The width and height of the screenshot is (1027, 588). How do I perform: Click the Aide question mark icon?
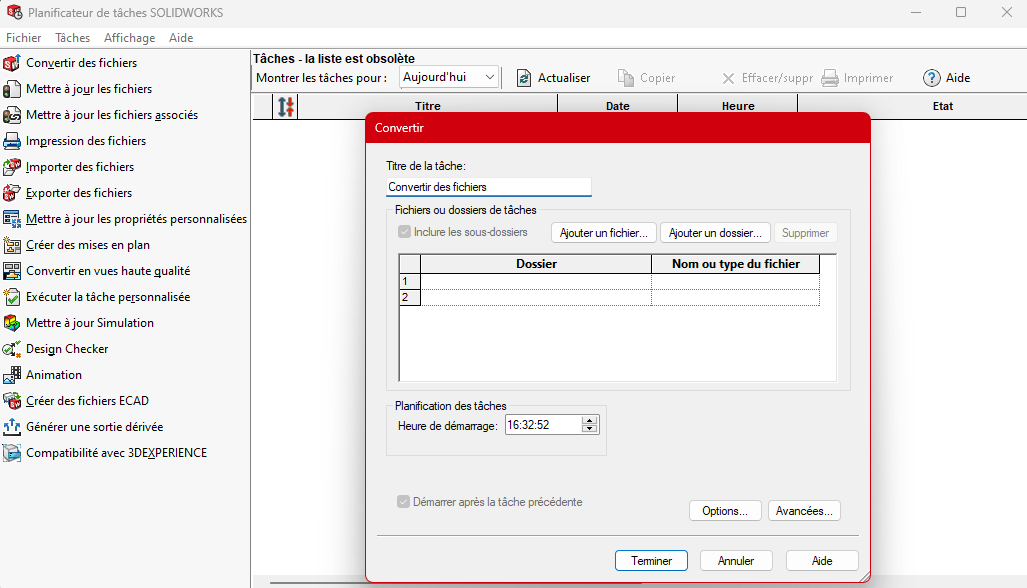(x=932, y=78)
